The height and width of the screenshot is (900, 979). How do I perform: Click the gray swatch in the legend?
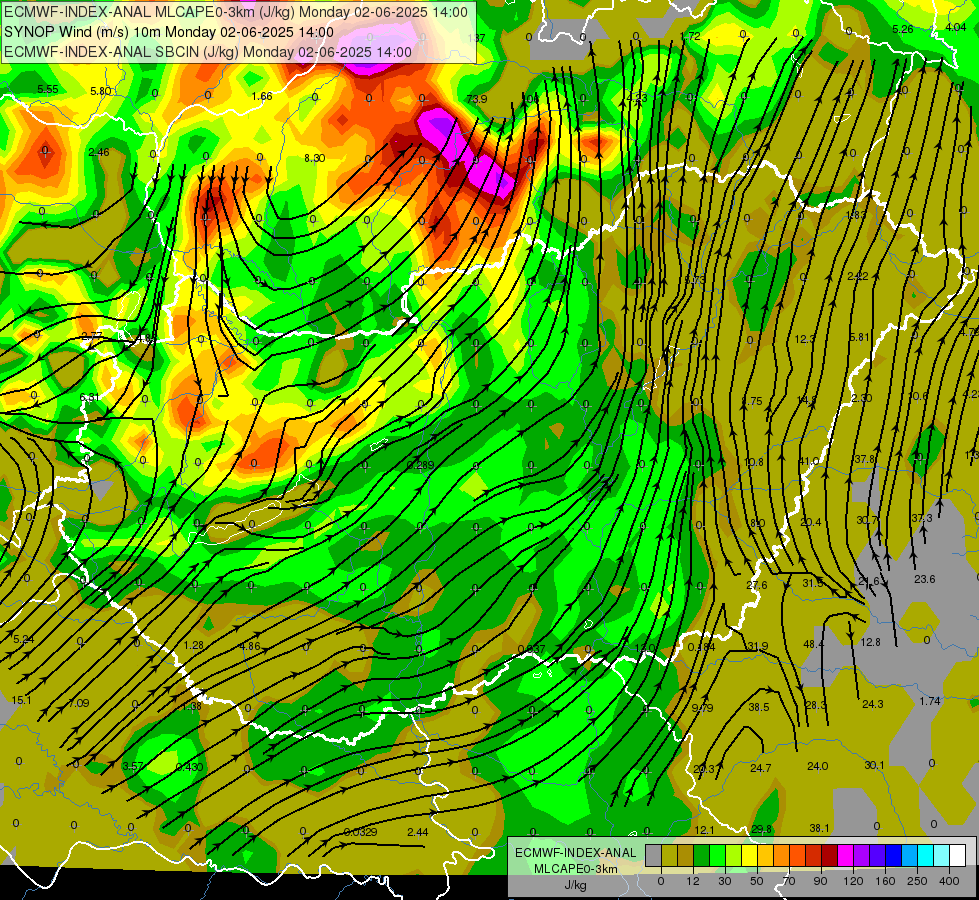click(x=653, y=856)
